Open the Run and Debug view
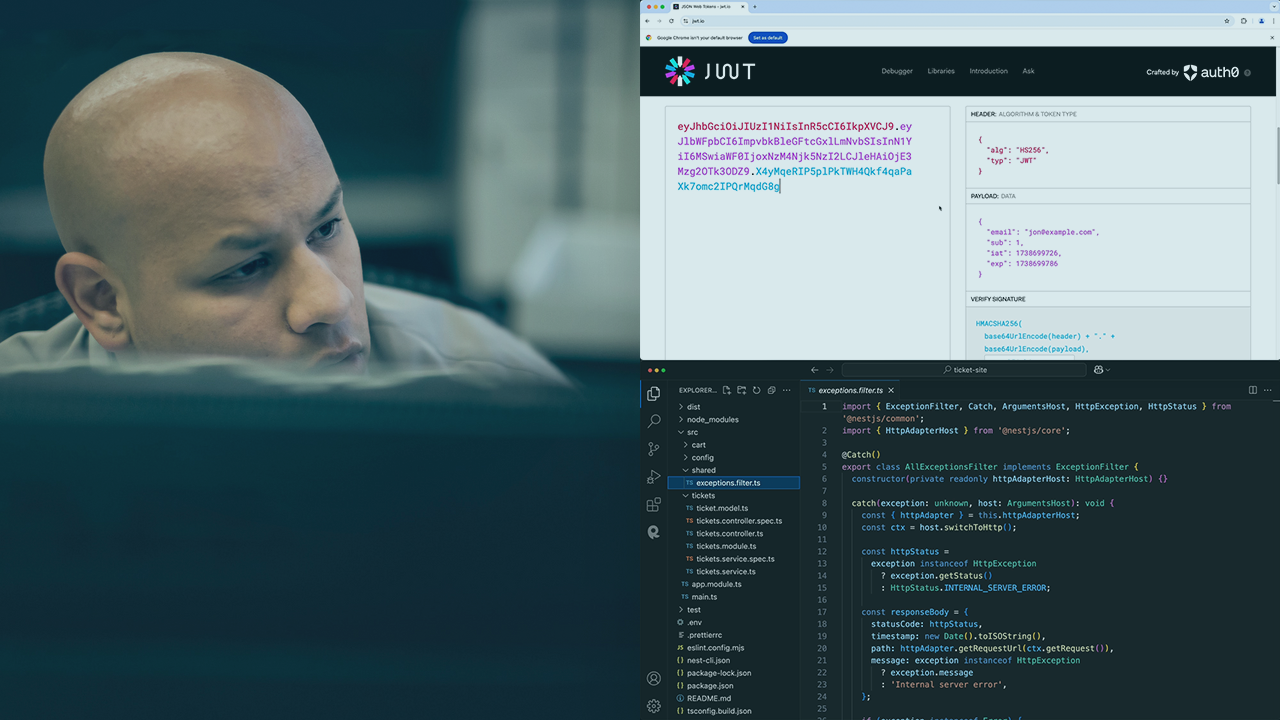The width and height of the screenshot is (1280, 720). click(654, 477)
